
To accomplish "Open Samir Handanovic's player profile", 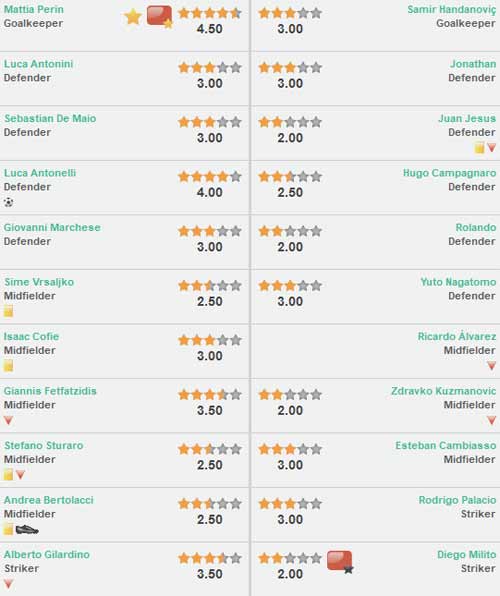I will coord(452,10).
